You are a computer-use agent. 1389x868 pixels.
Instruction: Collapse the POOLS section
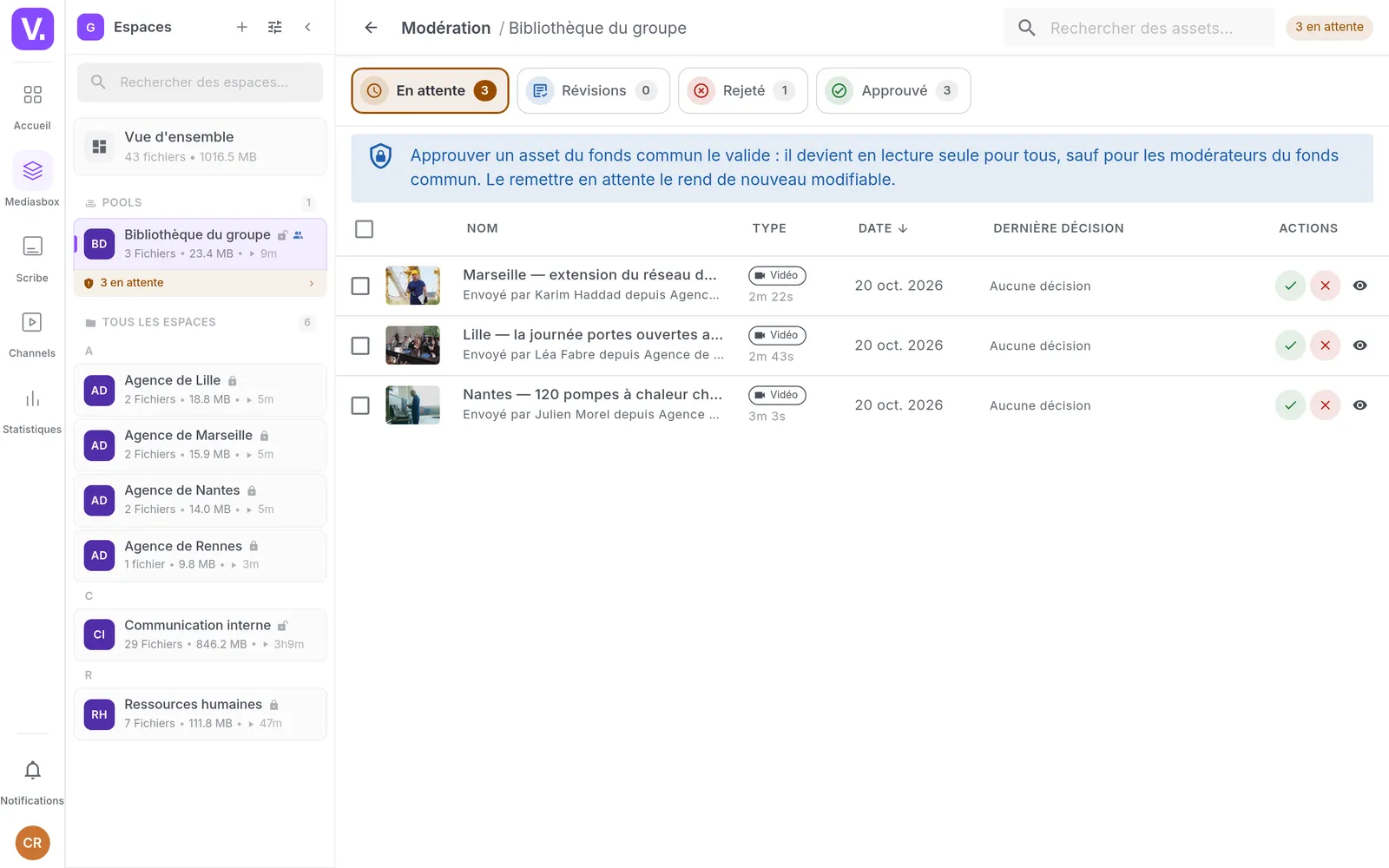tap(200, 202)
